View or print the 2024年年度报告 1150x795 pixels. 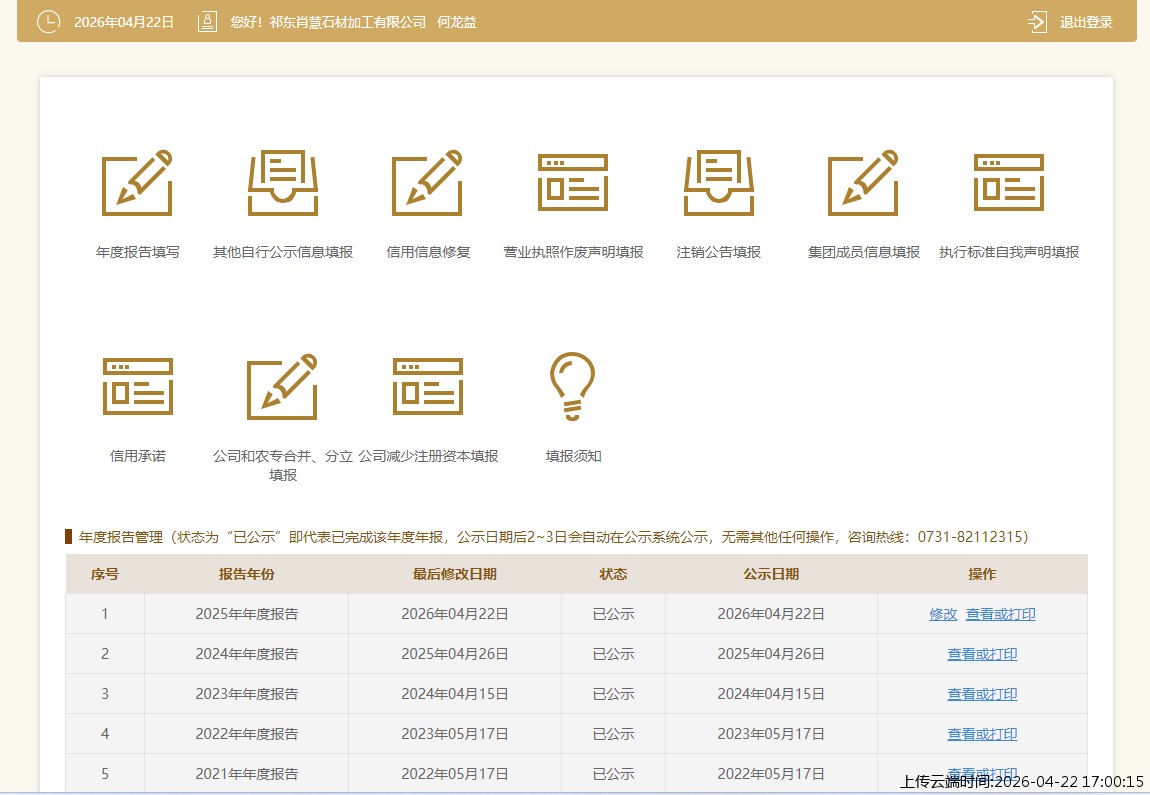coord(982,654)
